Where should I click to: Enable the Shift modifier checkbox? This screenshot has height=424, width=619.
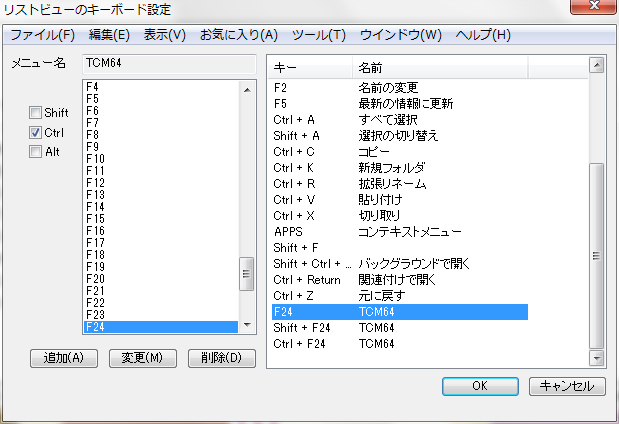(35, 113)
